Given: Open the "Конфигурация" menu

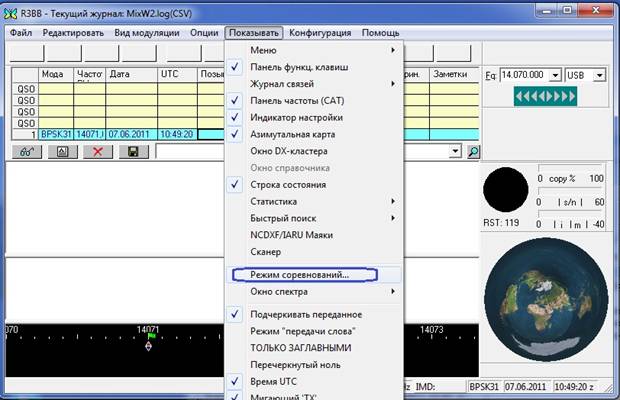Looking at the screenshot, I should click(x=320, y=33).
